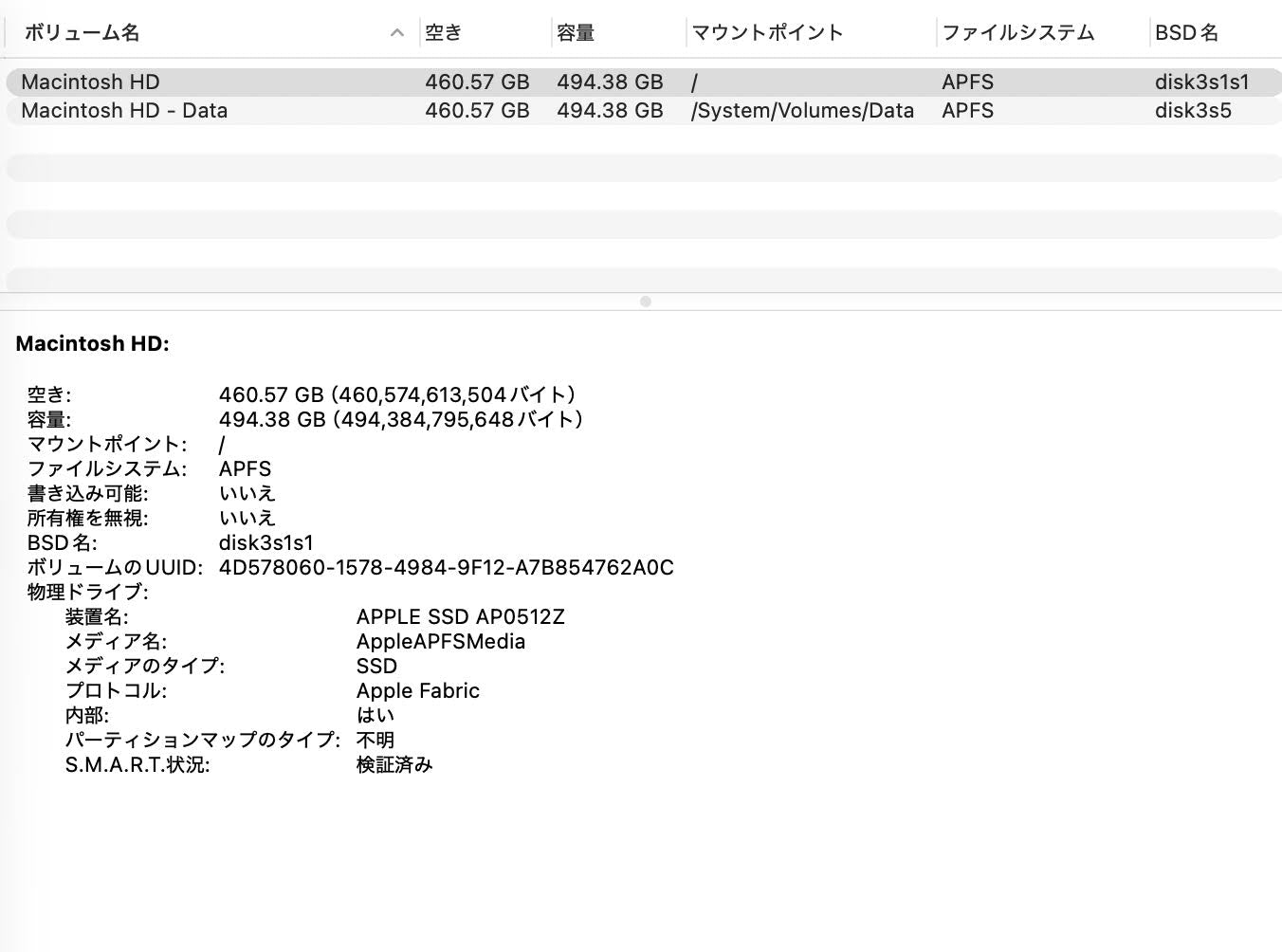Image resolution: width=1282 pixels, height=952 pixels.
Task: Click the 物理ドライブ label
Action: click(x=87, y=592)
